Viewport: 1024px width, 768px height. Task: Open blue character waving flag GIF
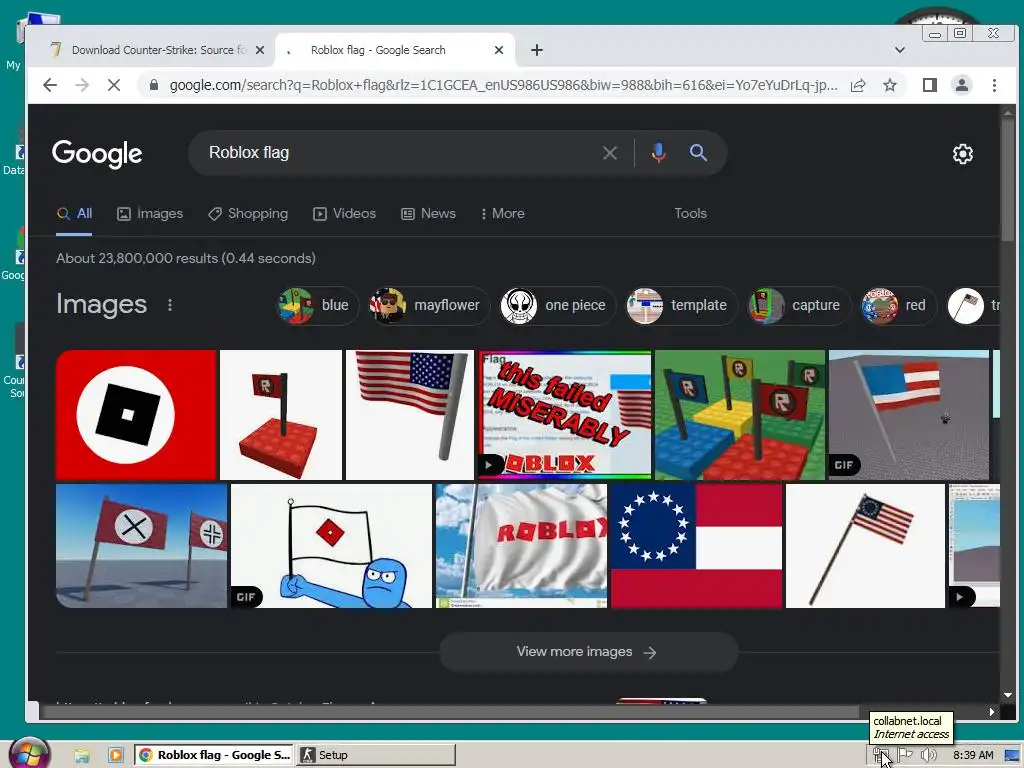click(331, 546)
